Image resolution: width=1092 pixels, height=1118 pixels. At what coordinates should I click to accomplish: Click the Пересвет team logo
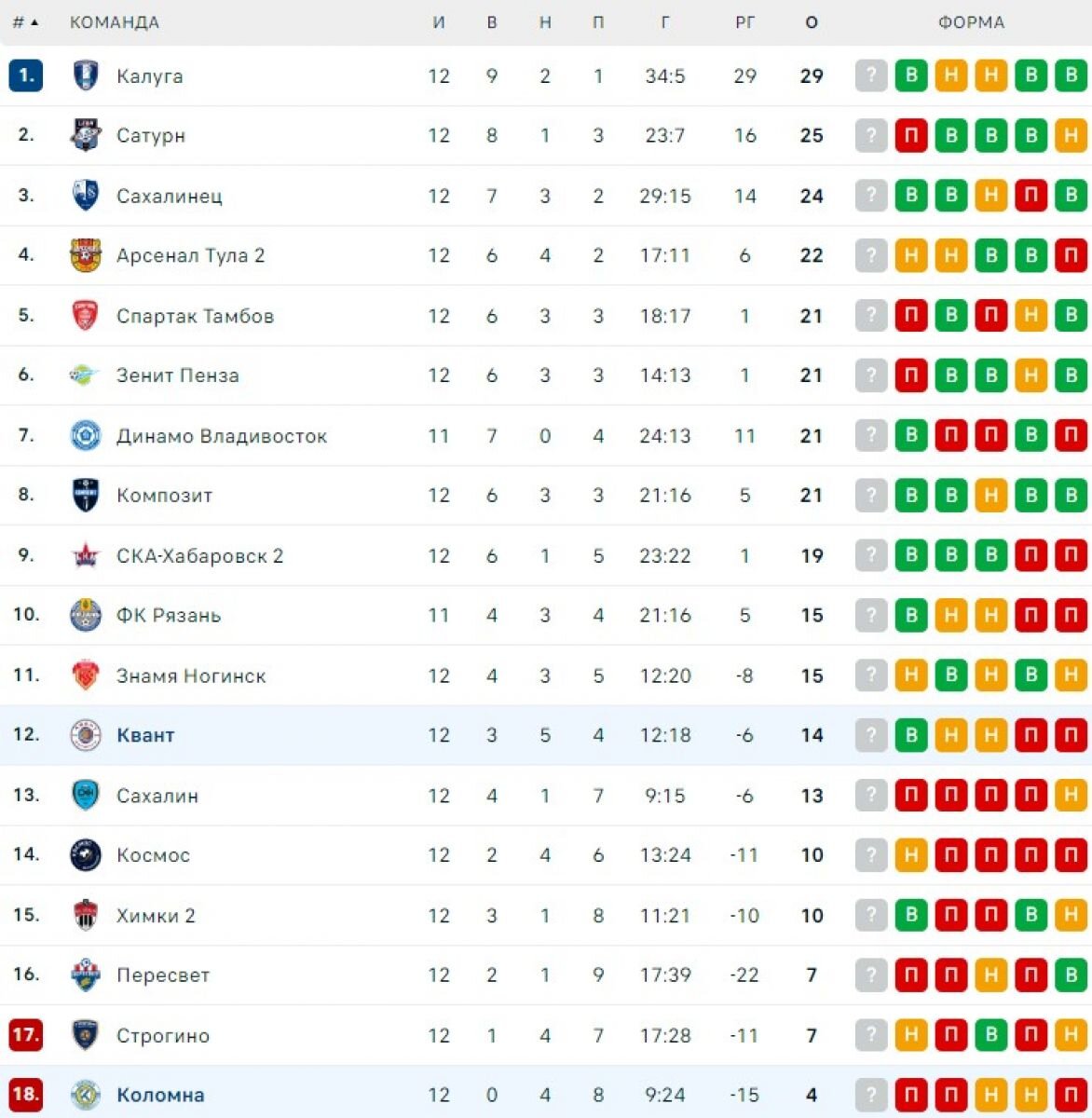point(86,975)
